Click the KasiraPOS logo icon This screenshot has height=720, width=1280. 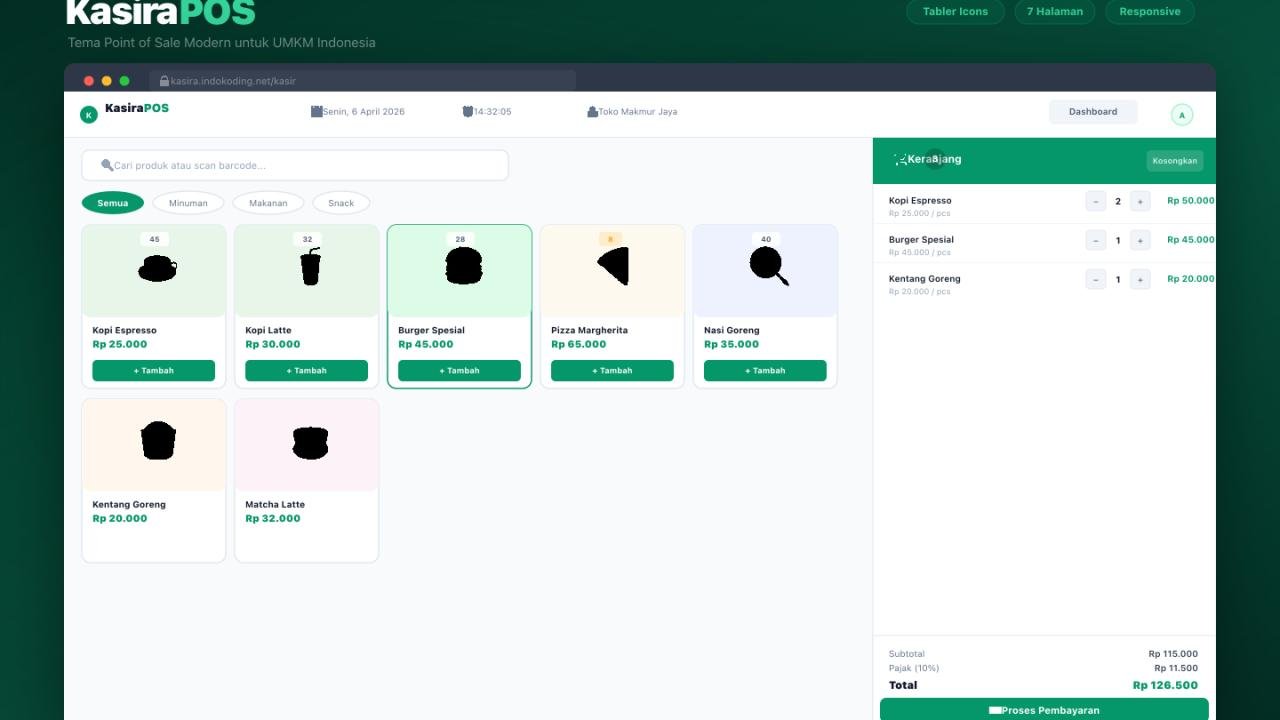pos(88,113)
